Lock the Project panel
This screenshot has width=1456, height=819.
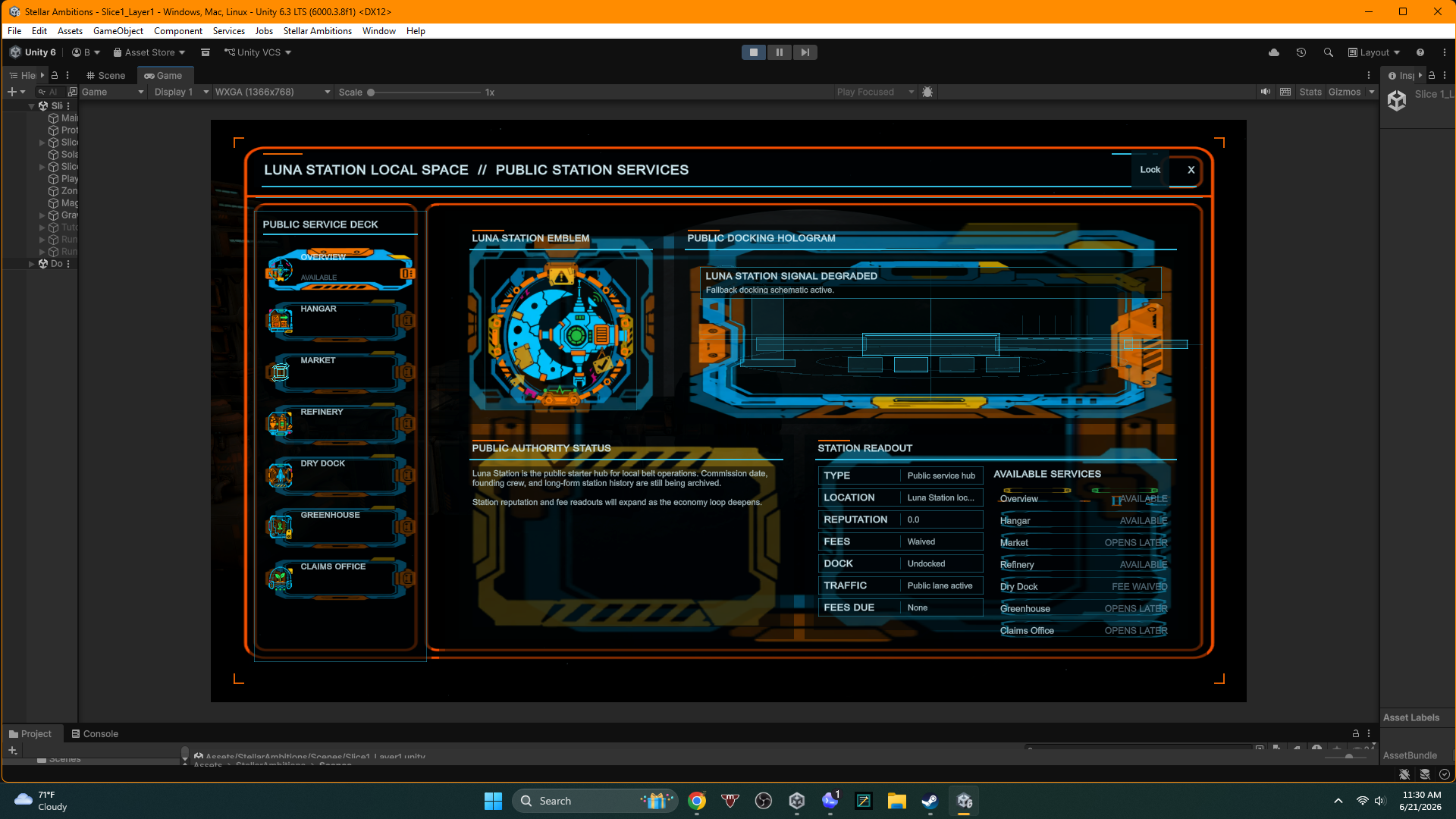1356,733
